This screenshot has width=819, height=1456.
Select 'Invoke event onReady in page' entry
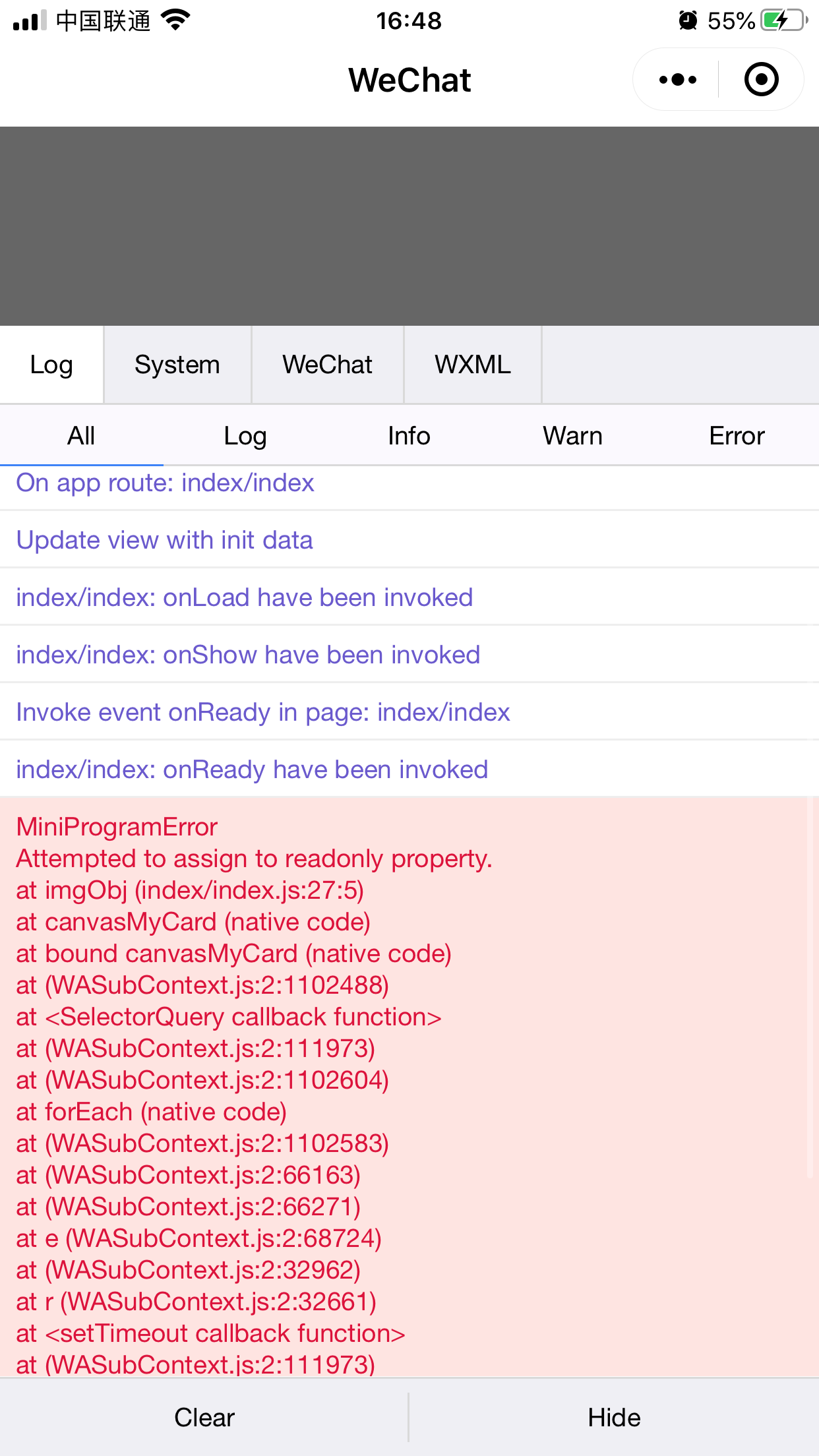tap(409, 712)
